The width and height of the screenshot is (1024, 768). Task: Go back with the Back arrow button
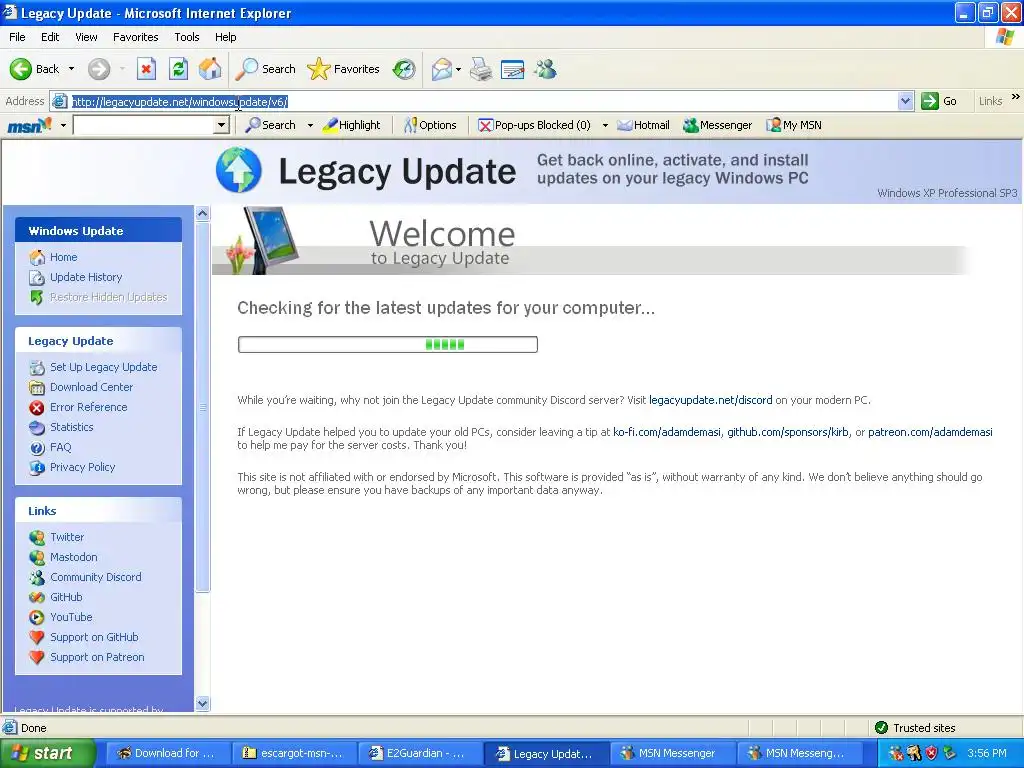tap(34, 69)
